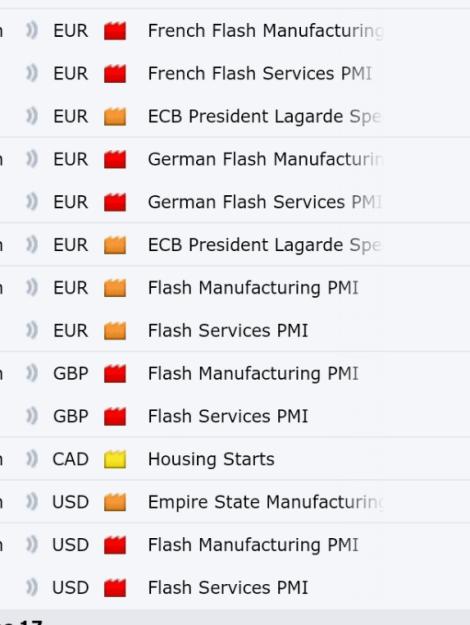Toggle alert sound icon for CAD Housing Starts
Screen dimensions: 470x625
32,459
